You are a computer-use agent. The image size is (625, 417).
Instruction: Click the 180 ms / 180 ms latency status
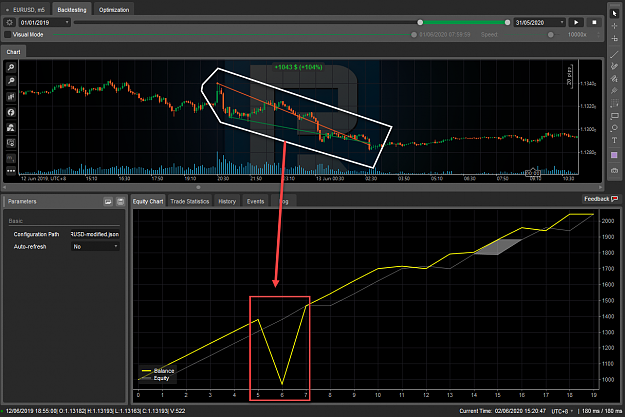[602, 411]
